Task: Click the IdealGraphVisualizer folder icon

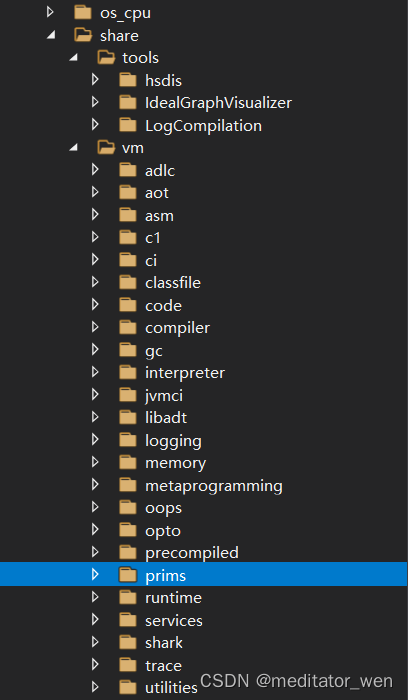Action: click(128, 103)
